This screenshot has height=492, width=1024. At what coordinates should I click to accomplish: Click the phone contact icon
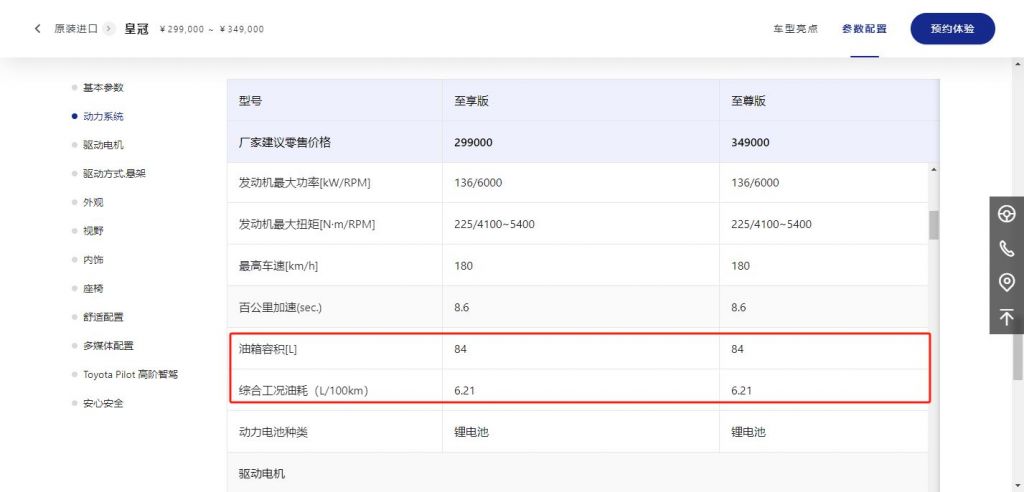1006,248
